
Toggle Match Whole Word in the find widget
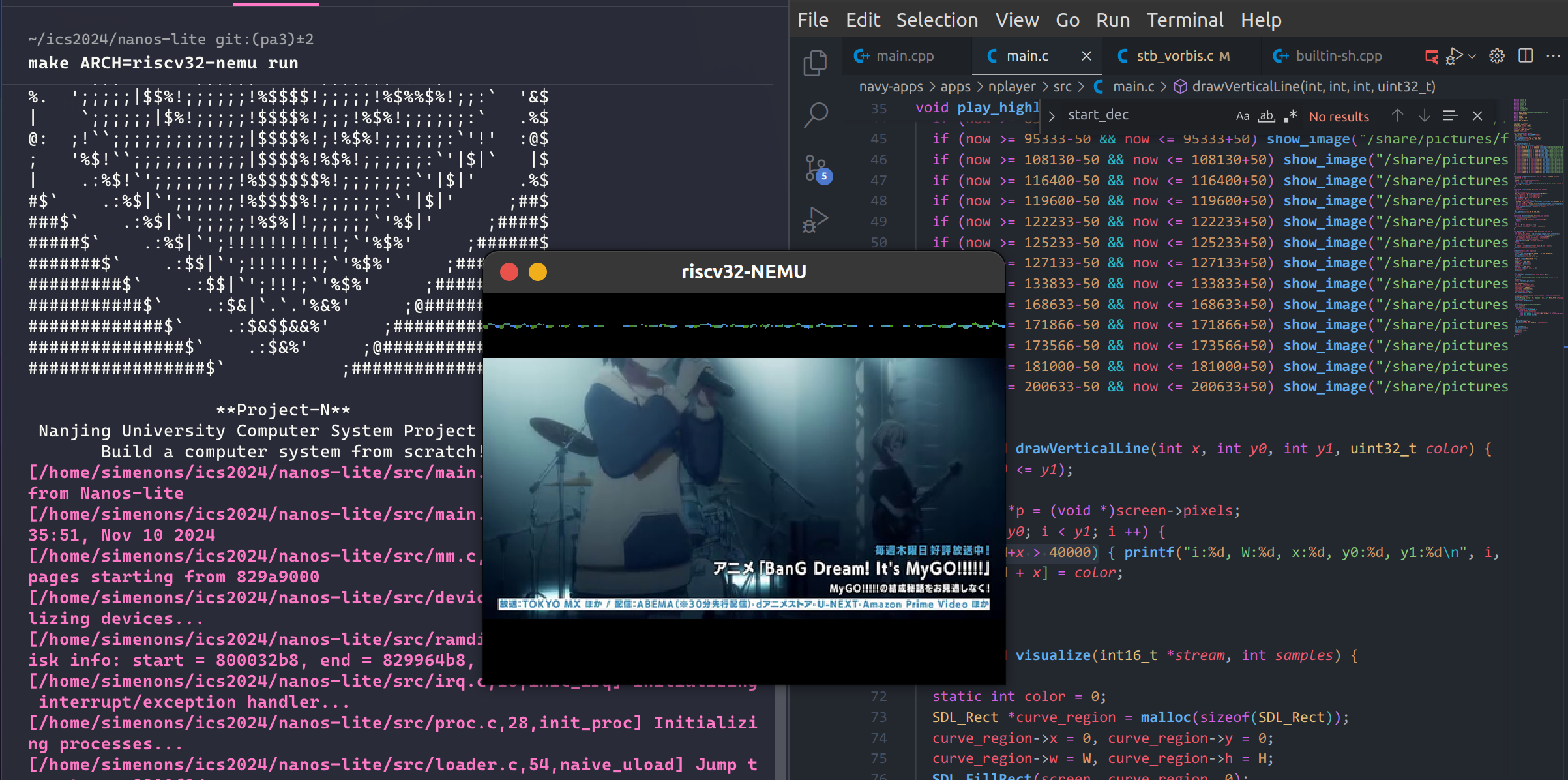point(1266,116)
